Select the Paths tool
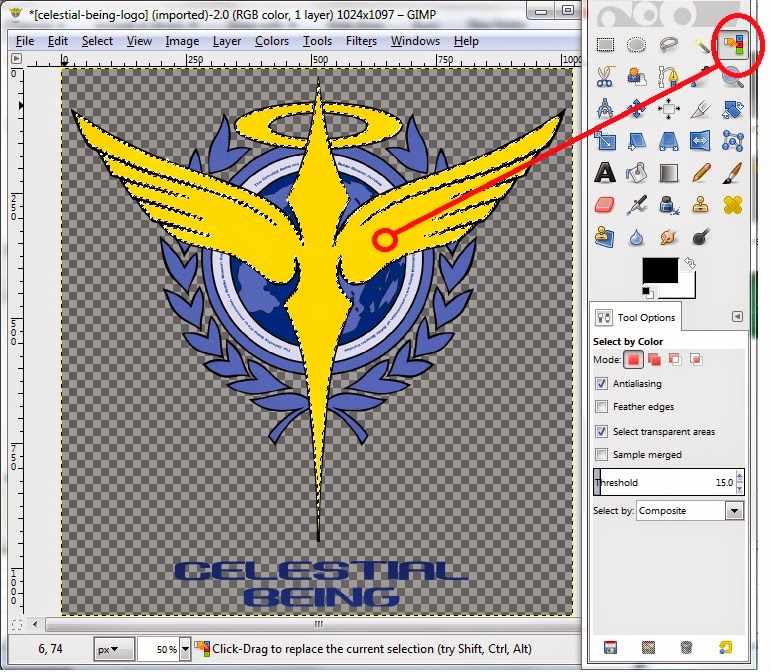This screenshot has height=672, width=771. (x=668, y=77)
